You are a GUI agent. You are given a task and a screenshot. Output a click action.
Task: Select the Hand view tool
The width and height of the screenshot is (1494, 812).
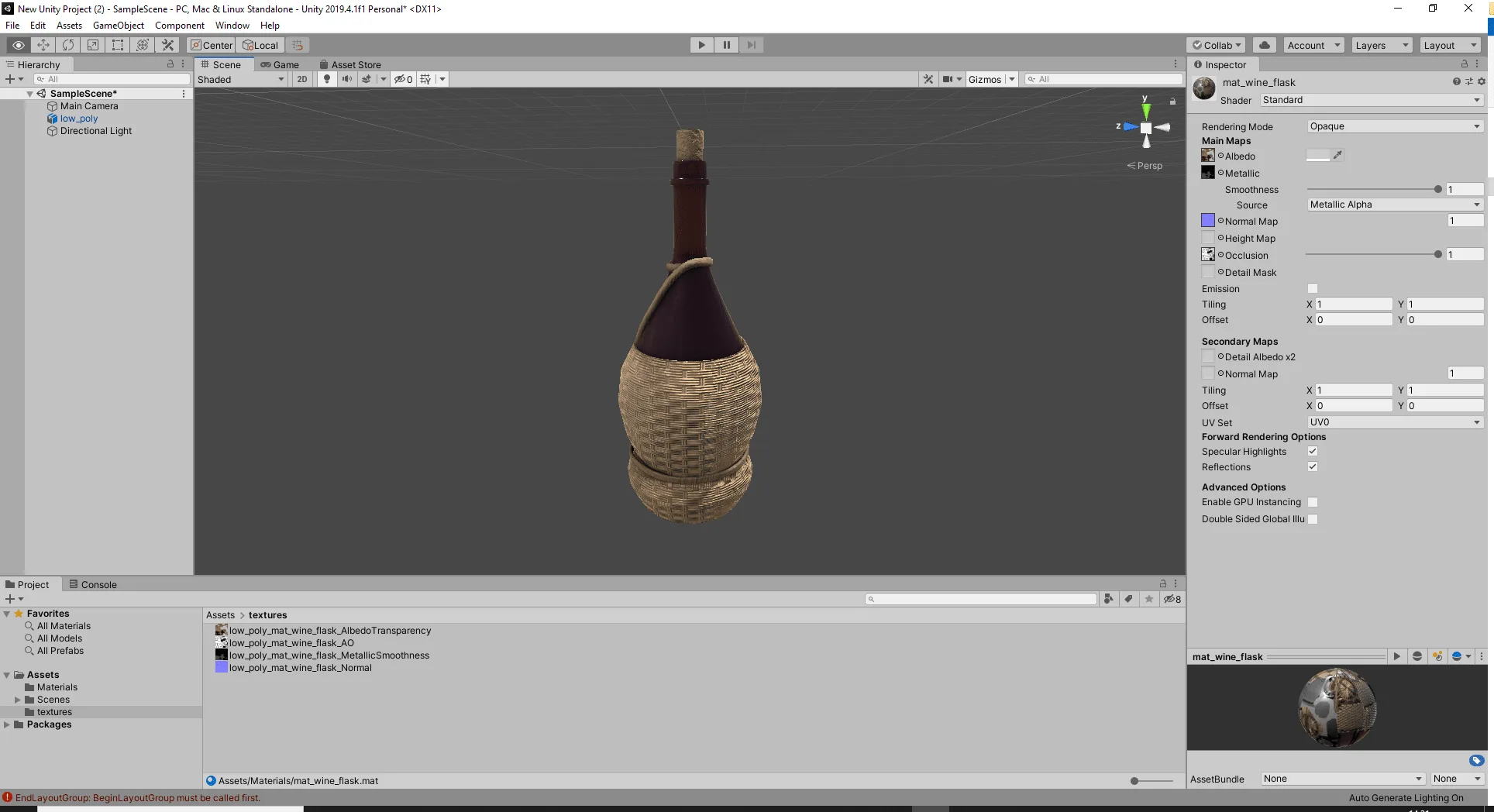(19, 45)
